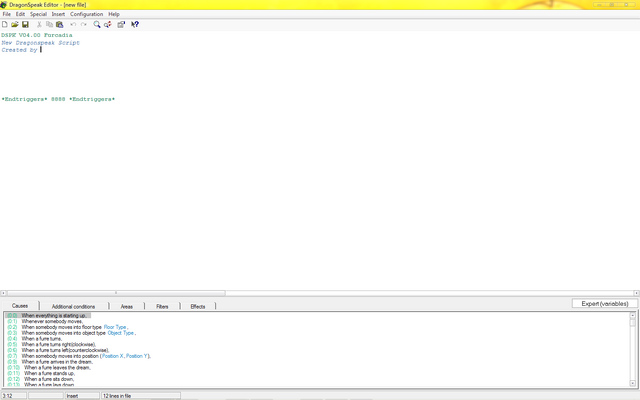The image size is (640, 400).
Task: Open Find with the magnifier icon
Action: [97, 24]
